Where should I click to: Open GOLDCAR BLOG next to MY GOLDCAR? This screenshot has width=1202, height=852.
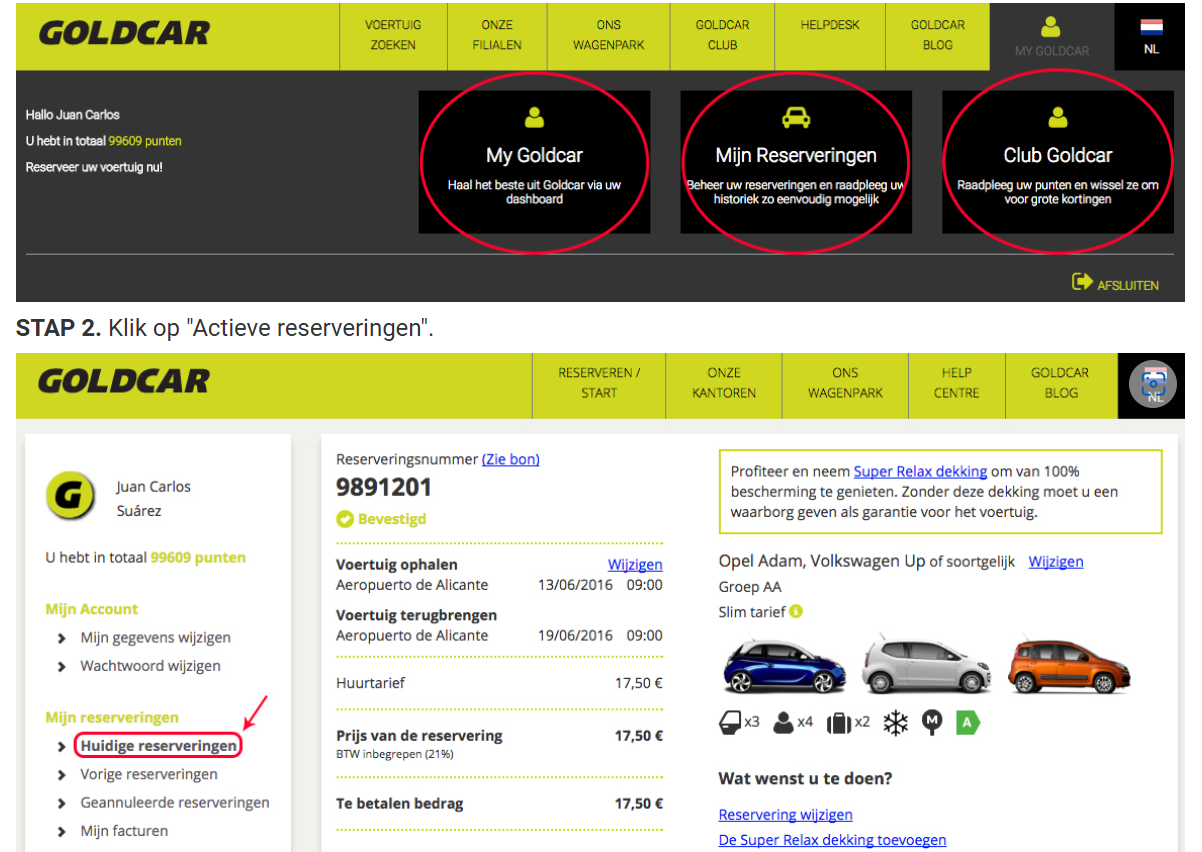coord(938,35)
